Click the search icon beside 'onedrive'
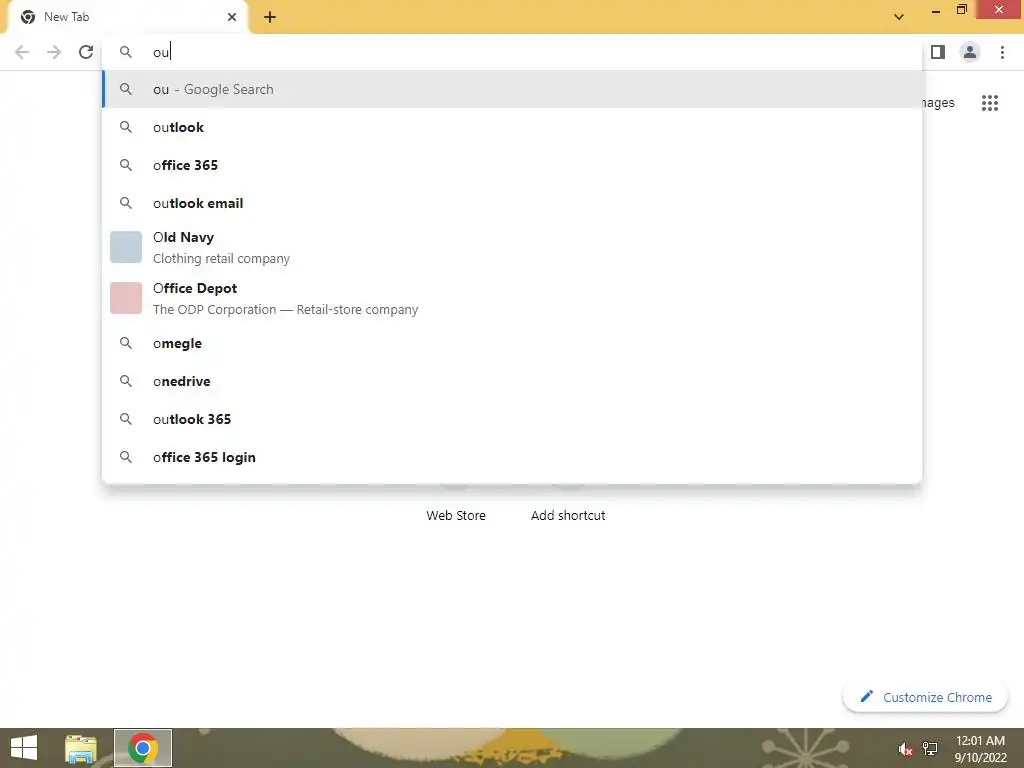The image size is (1024, 768). [126, 381]
